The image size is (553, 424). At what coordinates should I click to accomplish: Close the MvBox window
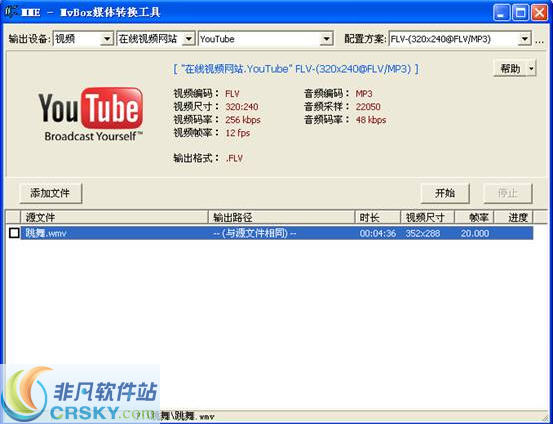[x=540, y=13]
